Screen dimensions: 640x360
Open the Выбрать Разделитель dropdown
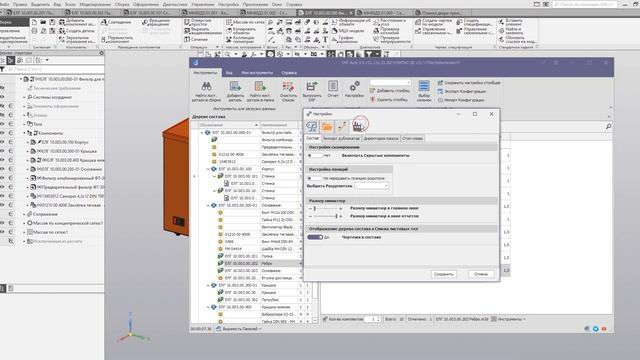click(x=371, y=186)
